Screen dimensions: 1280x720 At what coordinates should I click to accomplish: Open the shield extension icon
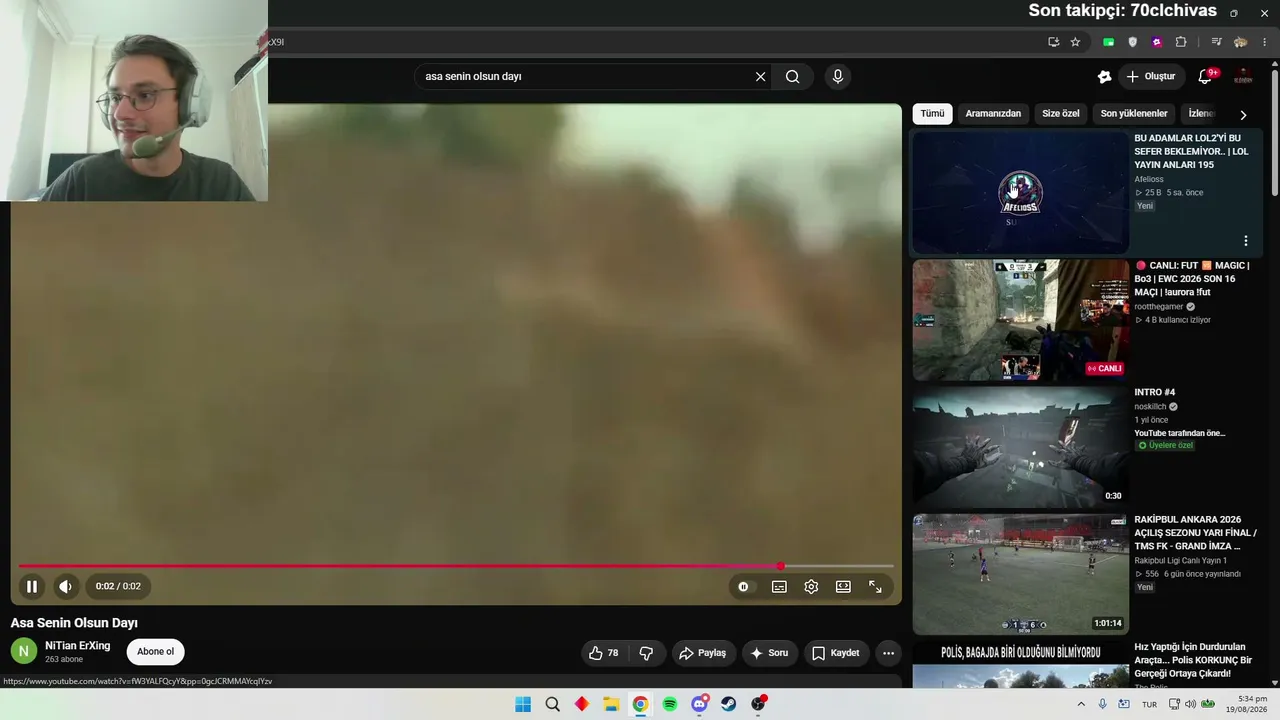point(1132,42)
